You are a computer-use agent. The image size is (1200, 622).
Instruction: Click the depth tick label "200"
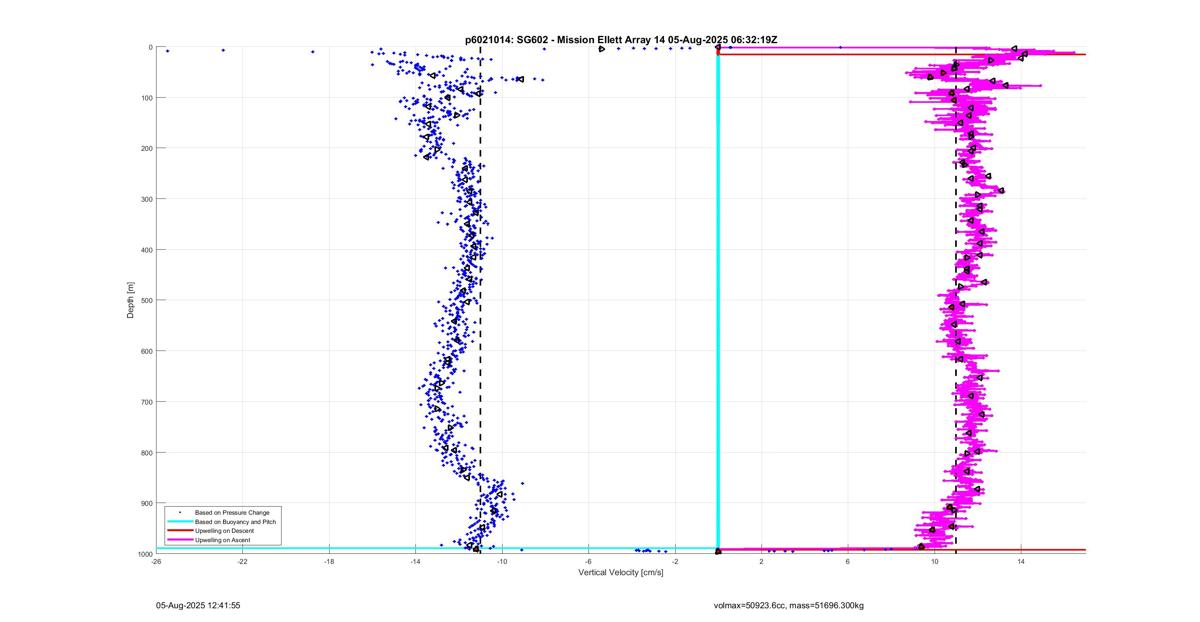(x=146, y=148)
